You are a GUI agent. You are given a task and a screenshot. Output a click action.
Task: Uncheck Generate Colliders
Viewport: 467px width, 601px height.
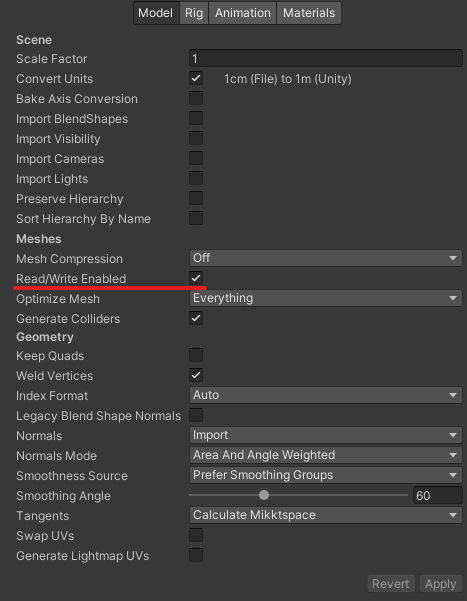tap(196, 318)
